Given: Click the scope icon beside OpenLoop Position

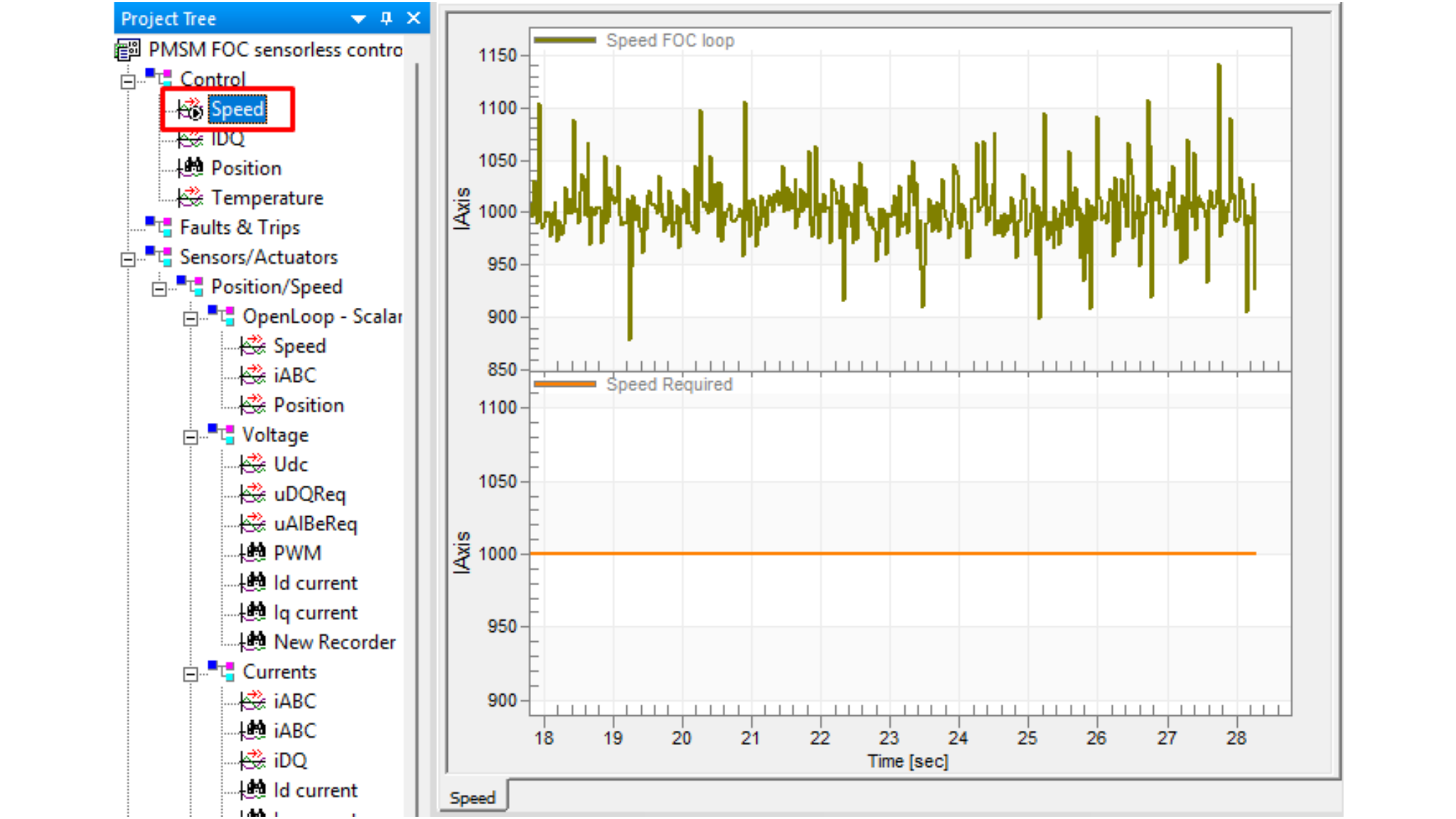Looking at the screenshot, I should click(x=252, y=405).
